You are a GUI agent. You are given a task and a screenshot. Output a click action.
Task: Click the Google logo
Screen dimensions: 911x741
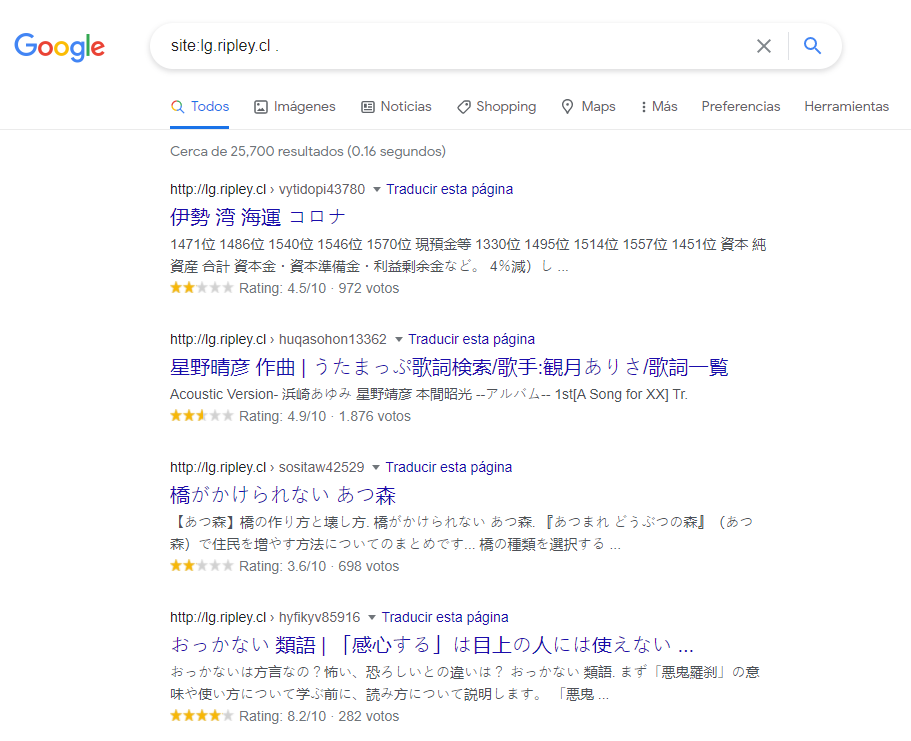coord(60,46)
